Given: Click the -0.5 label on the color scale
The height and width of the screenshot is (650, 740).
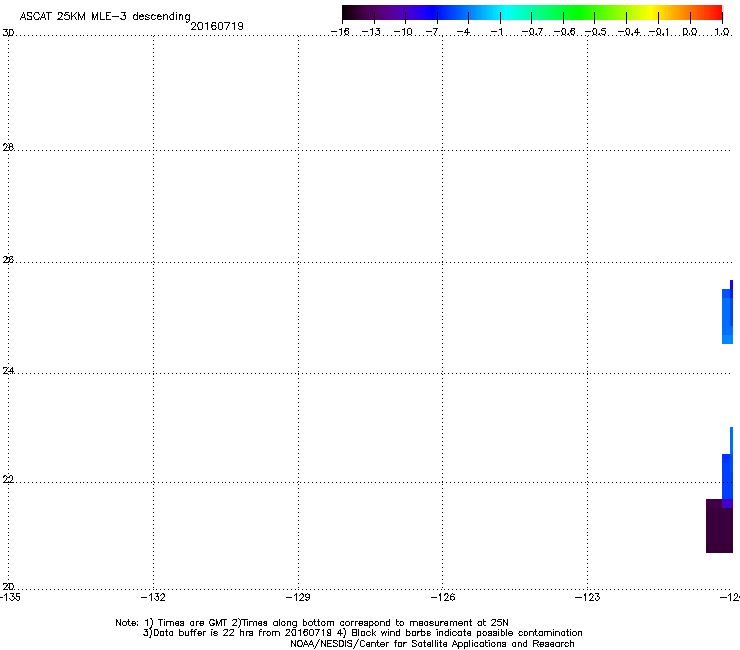Looking at the screenshot, I should [596, 32].
